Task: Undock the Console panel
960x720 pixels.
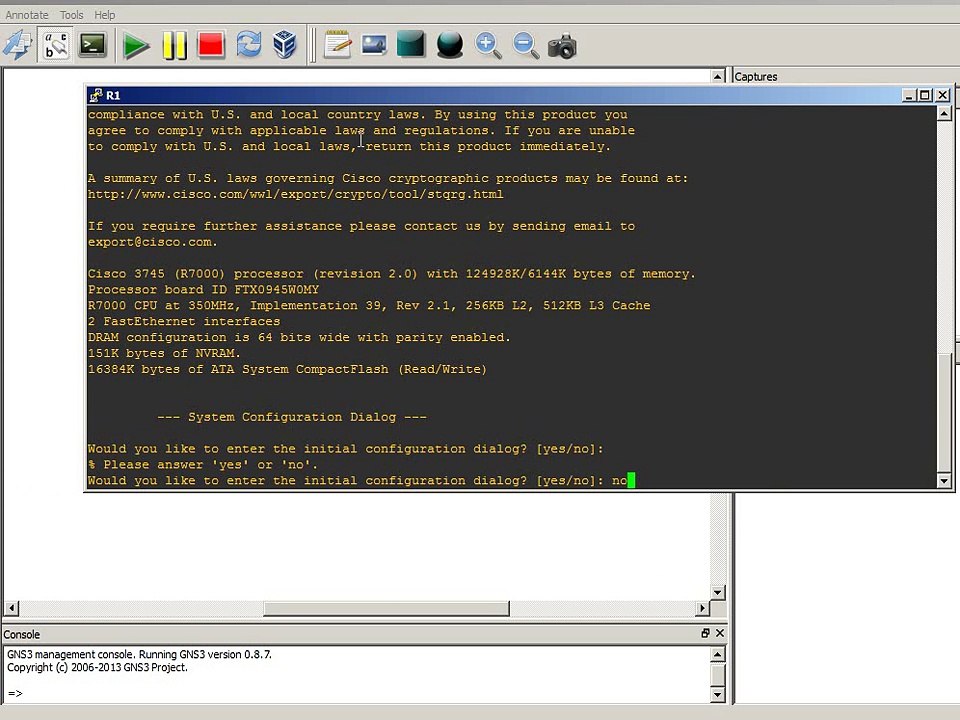Action: click(x=705, y=633)
